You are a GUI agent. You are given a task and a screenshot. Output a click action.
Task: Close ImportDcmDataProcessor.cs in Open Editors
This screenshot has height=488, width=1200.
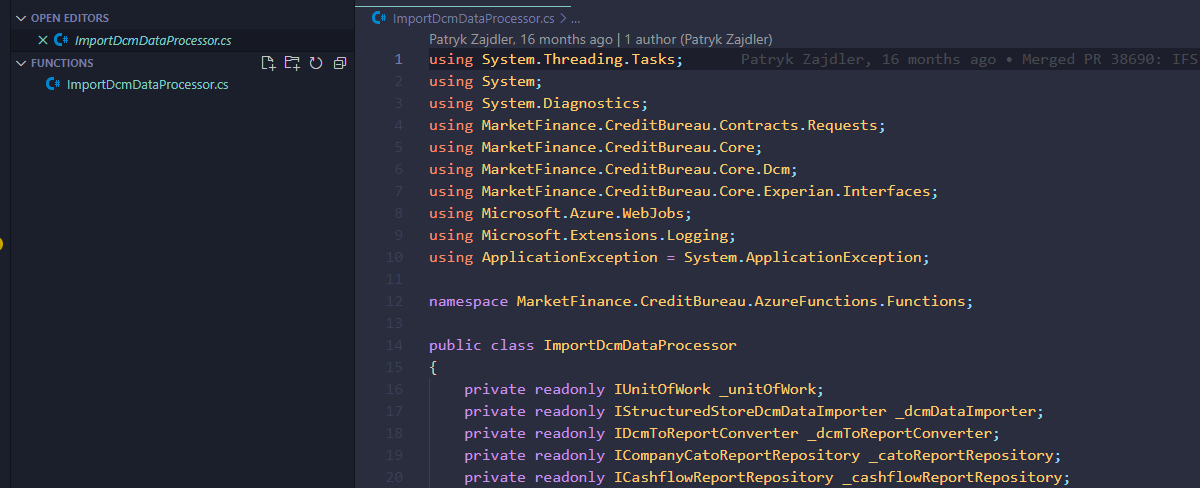42,40
